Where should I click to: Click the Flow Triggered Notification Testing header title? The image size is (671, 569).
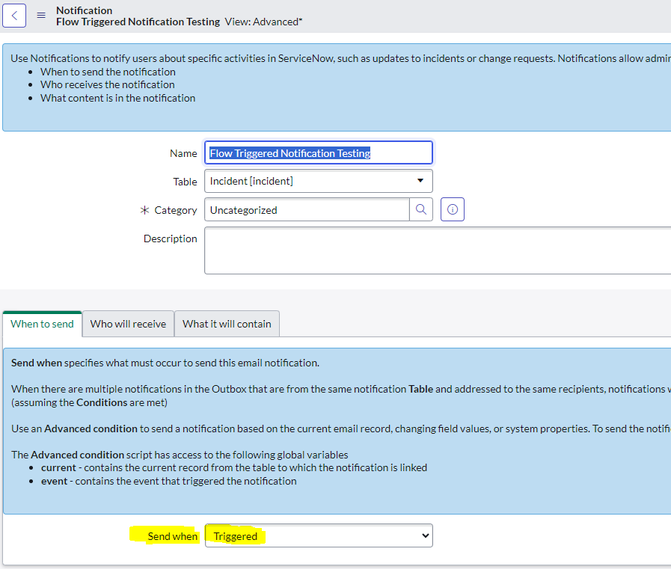pyautogui.click(x=138, y=22)
